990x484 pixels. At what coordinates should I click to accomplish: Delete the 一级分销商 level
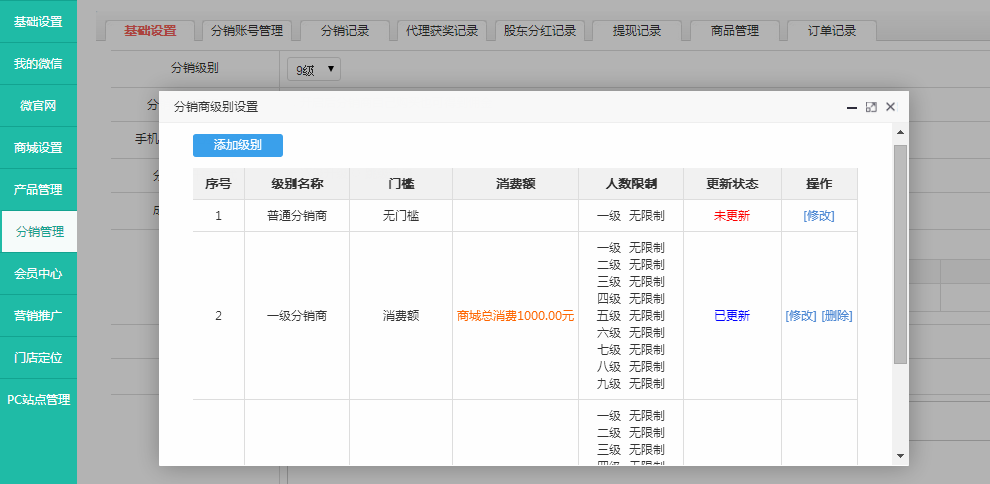(x=837, y=316)
